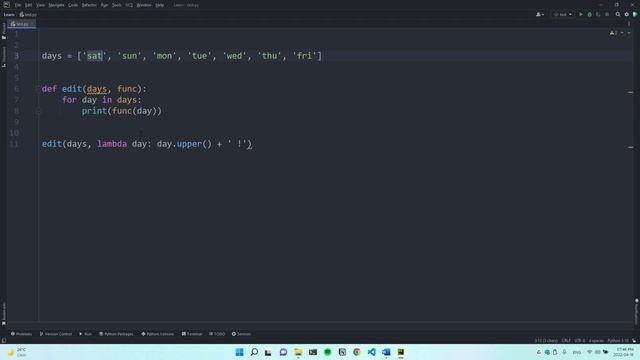Toggle tool window bars icon at bottom-left
This screenshot has width=640, height=360.
[4, 340]
